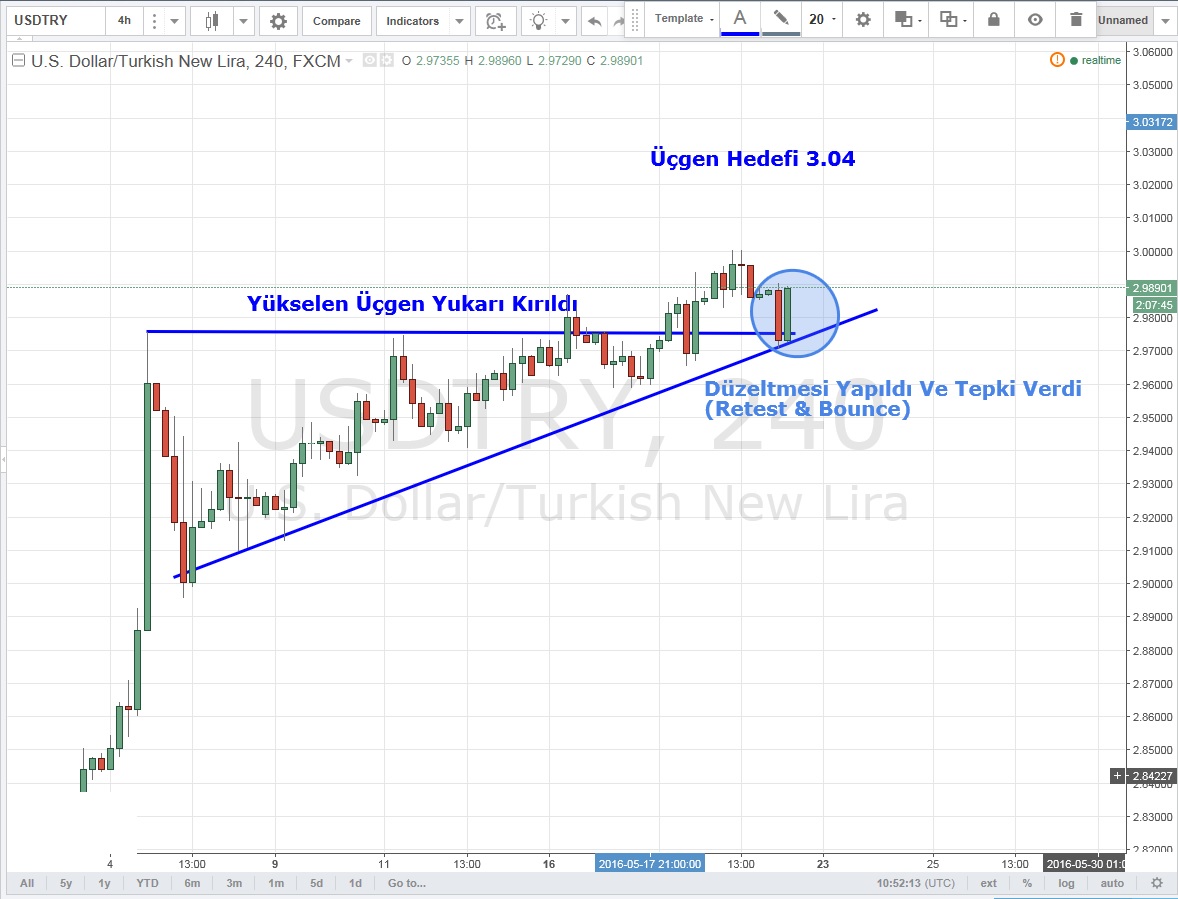
Task: Enable the auto scale option
Action: [1112, 883]
